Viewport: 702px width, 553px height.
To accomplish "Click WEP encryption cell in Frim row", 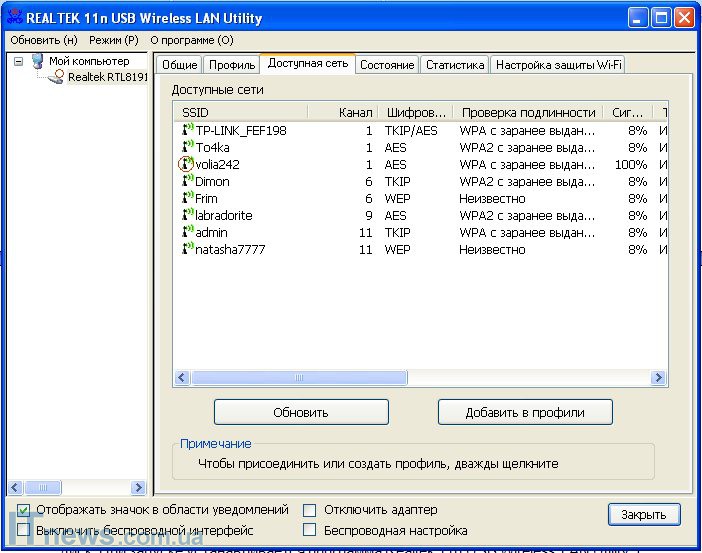I will (397, 198).
